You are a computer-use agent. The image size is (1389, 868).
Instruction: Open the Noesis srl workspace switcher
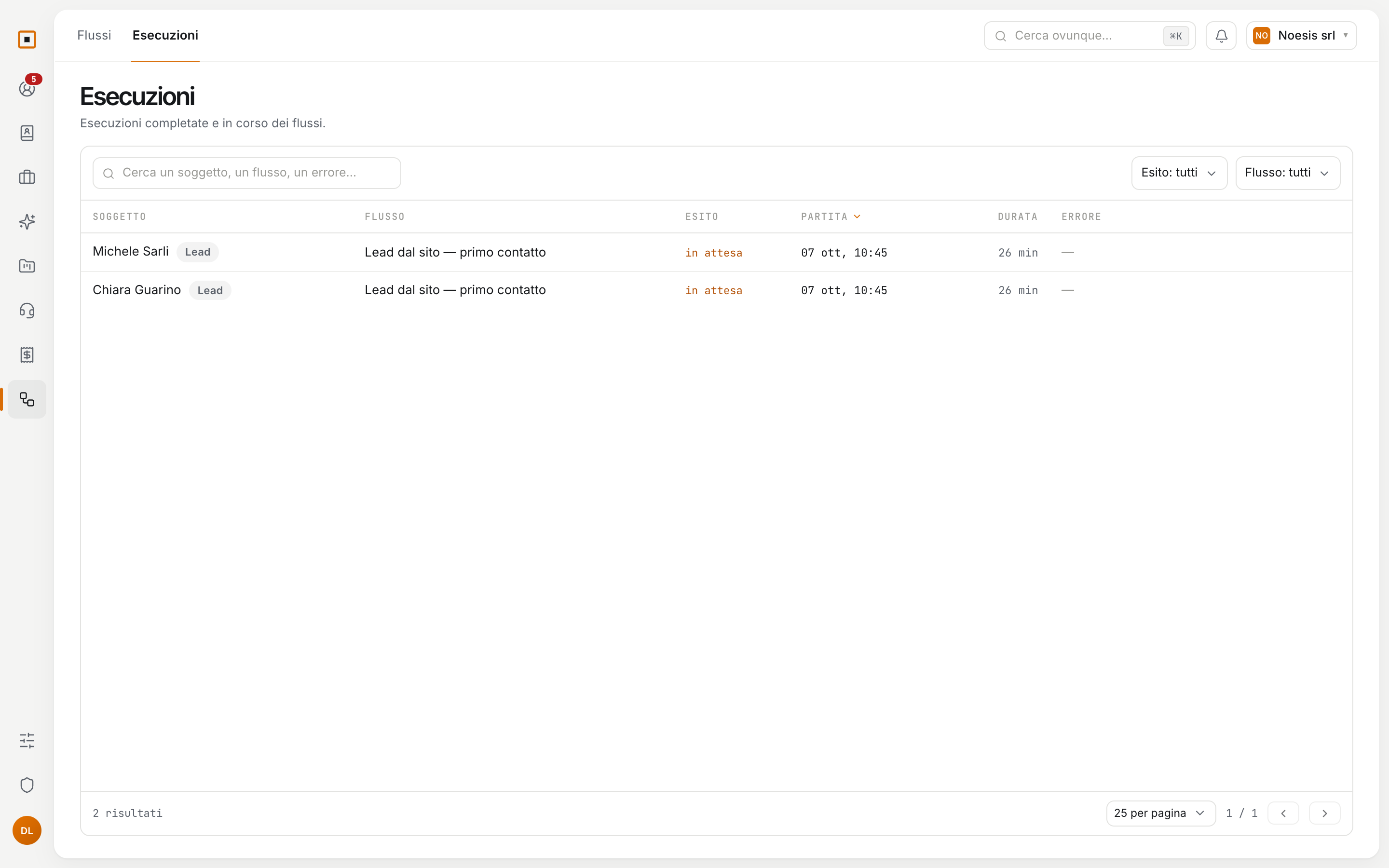point(1301,36)
